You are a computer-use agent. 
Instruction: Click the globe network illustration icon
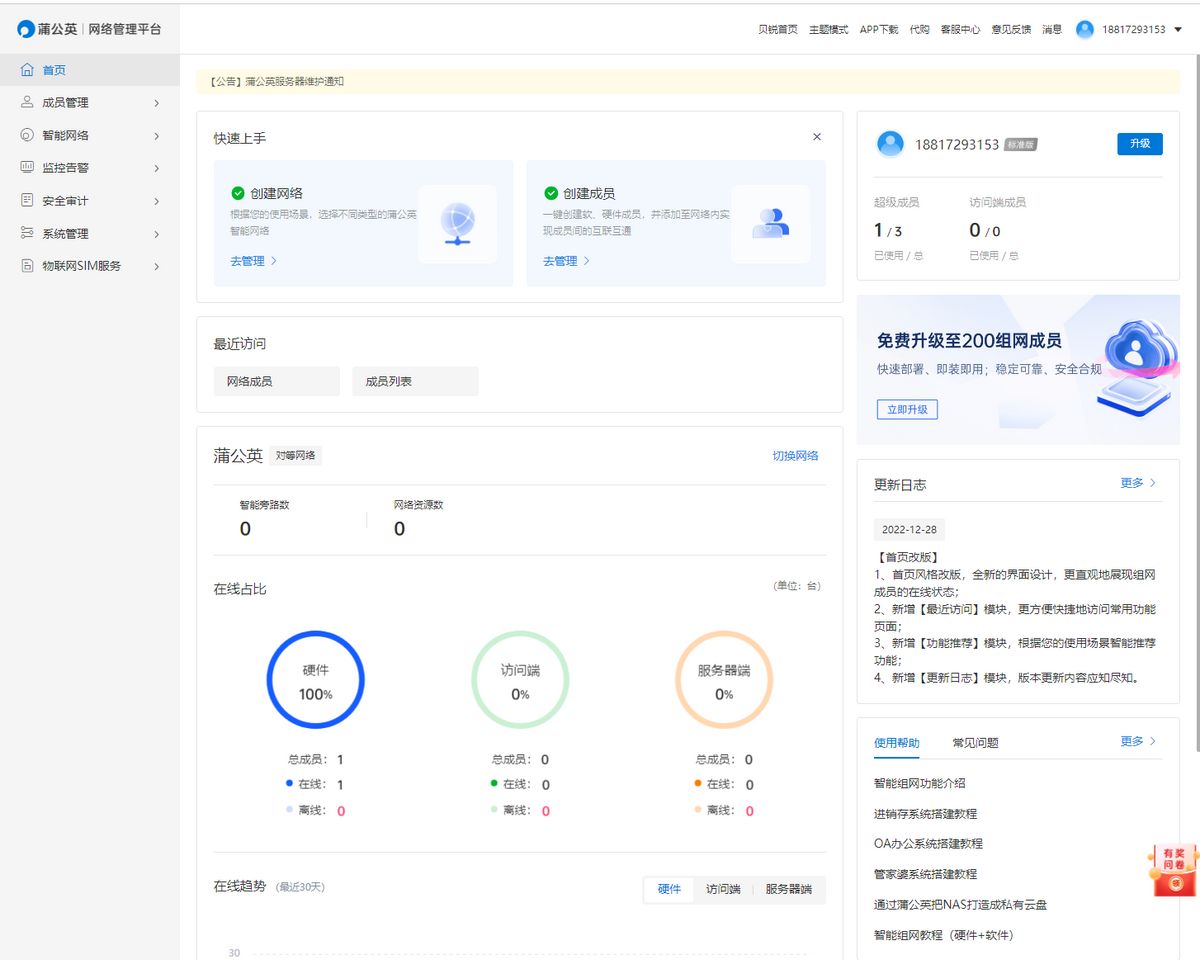pos(457,224)
